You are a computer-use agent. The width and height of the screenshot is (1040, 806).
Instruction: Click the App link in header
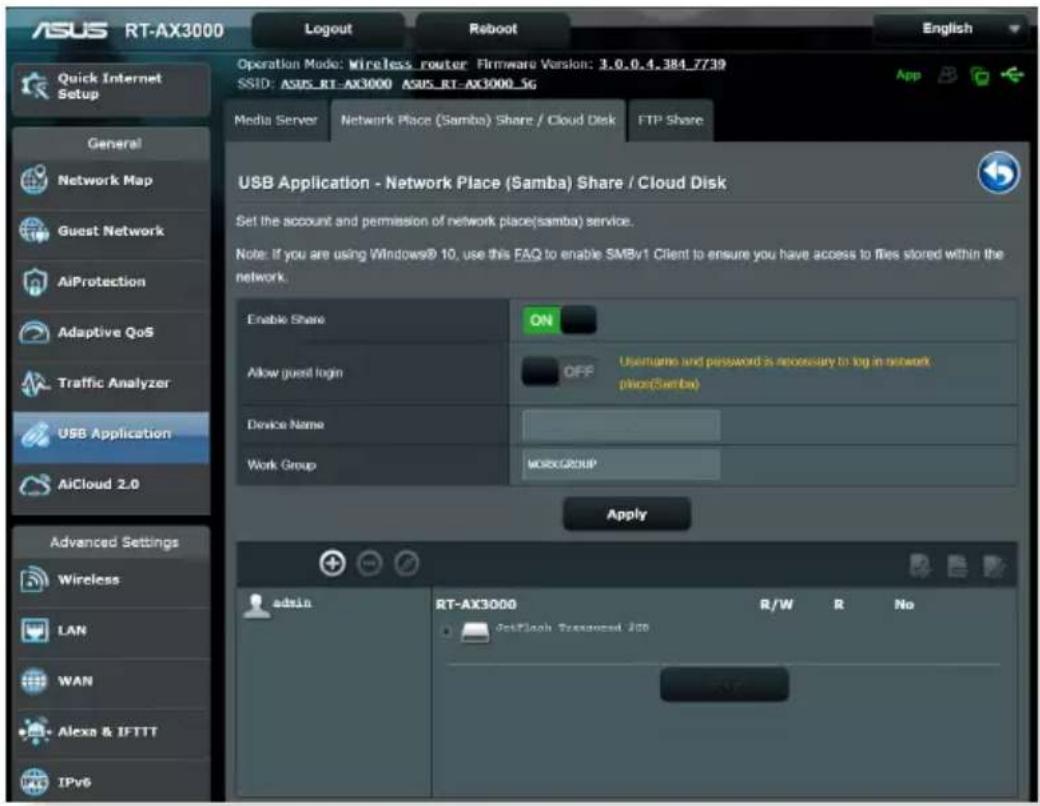[x=908, y=76]
